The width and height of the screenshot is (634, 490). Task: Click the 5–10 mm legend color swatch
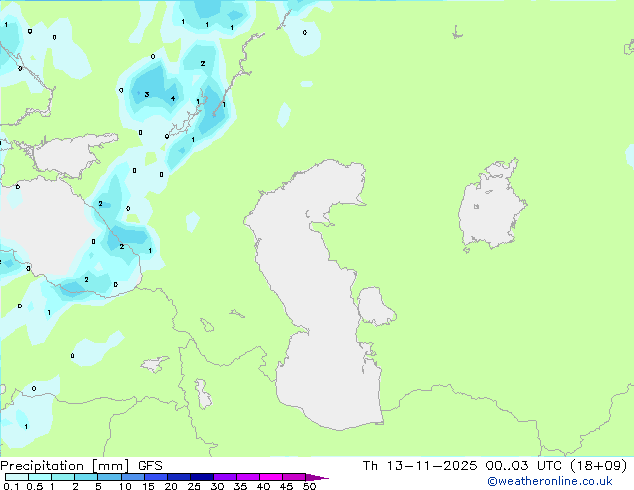(x=109, y=477)
